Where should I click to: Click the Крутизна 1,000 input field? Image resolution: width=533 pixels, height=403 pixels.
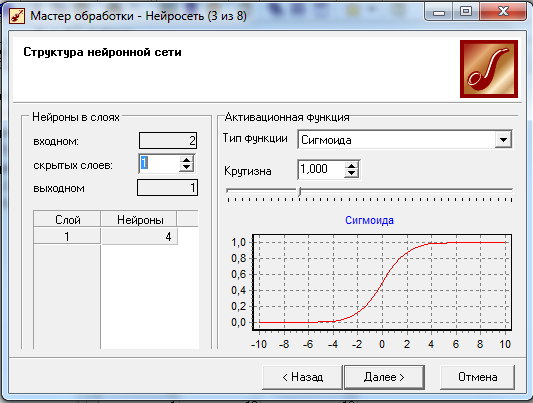(x=322, y=169)
